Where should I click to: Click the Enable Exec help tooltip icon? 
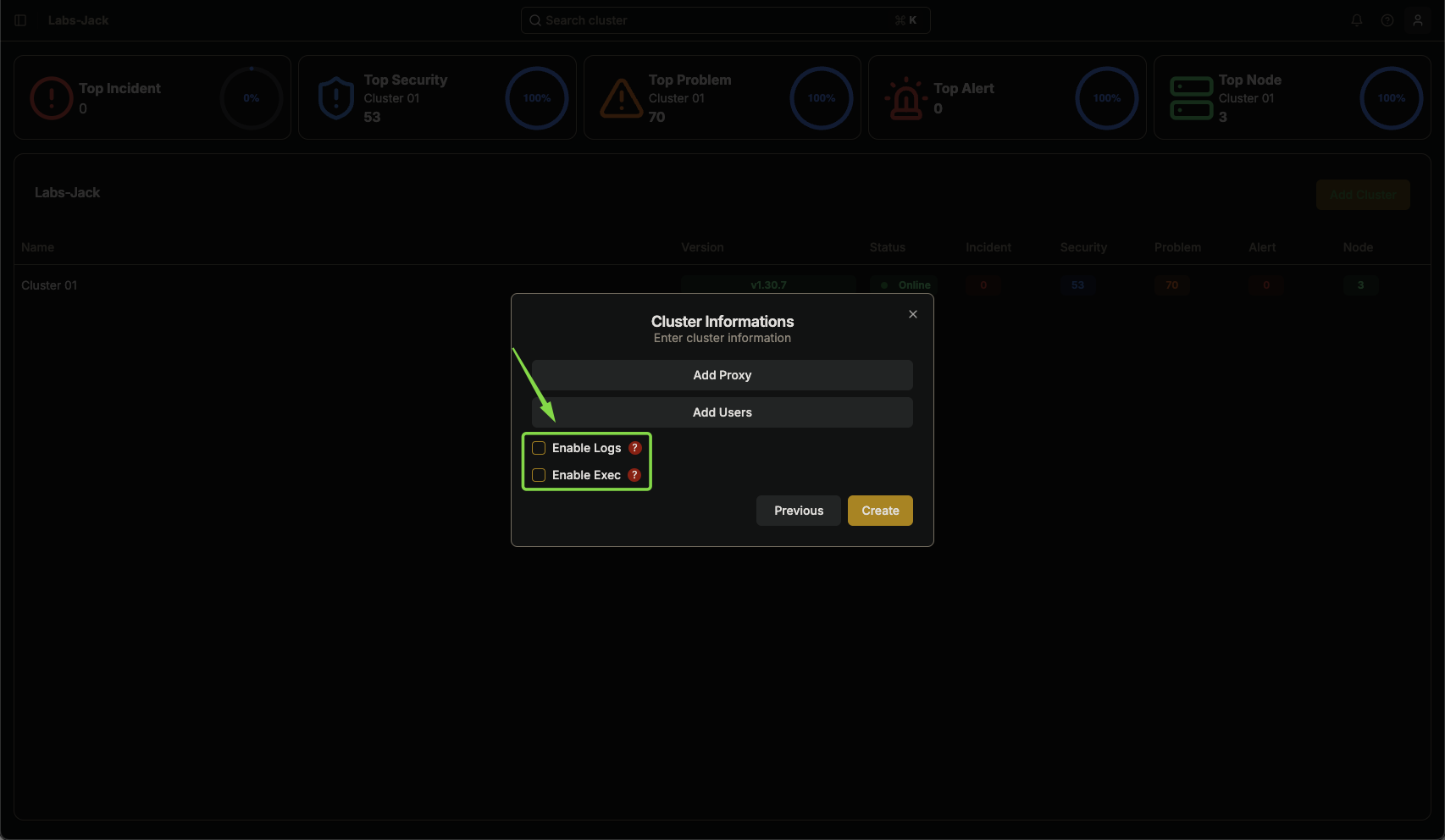(634, 475)
